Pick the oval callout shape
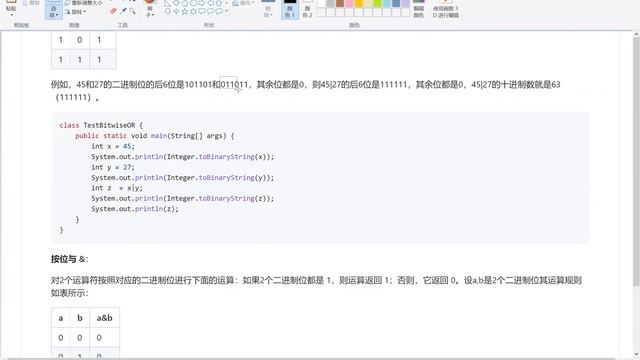 211,11
